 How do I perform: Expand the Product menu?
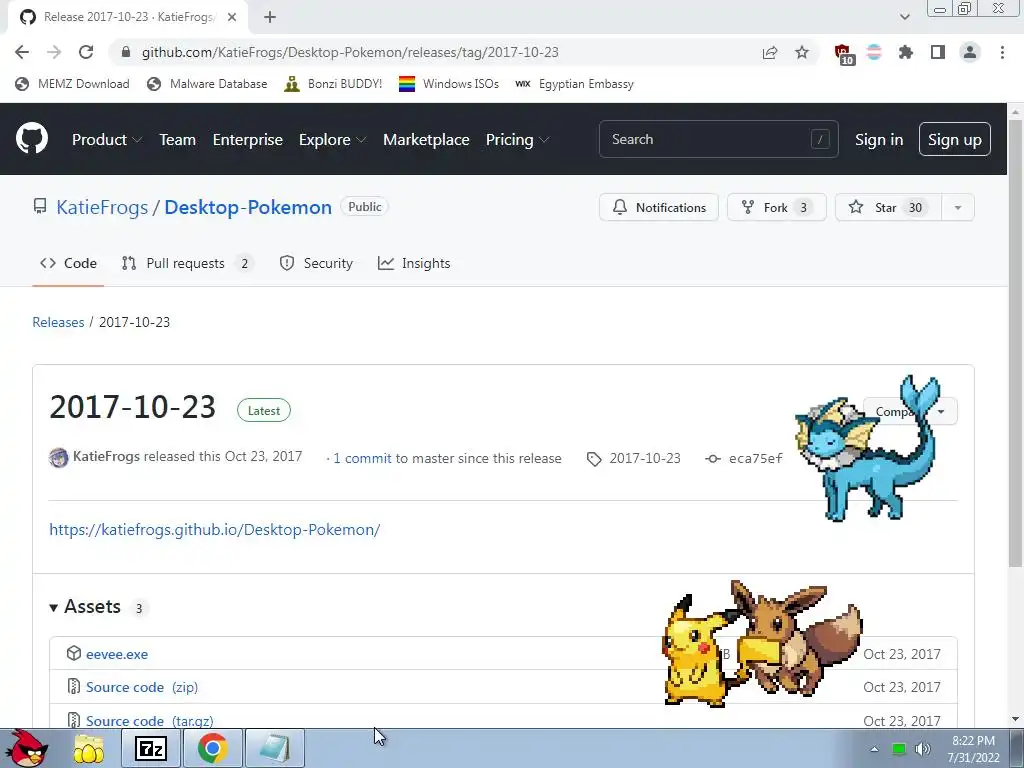106,140
